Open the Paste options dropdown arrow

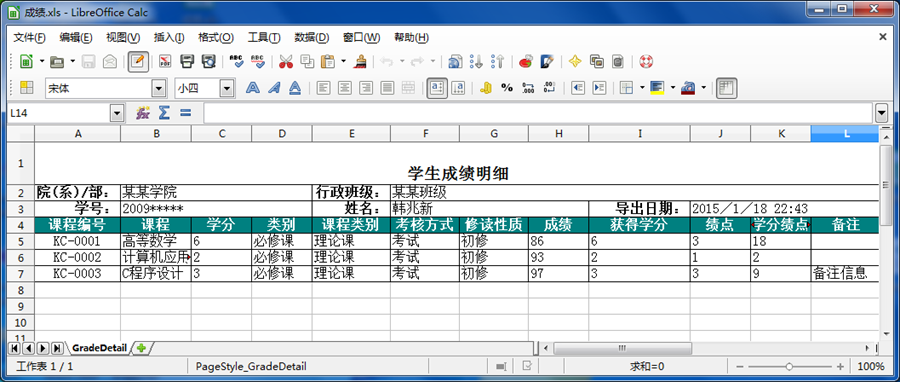coord(343,61)
